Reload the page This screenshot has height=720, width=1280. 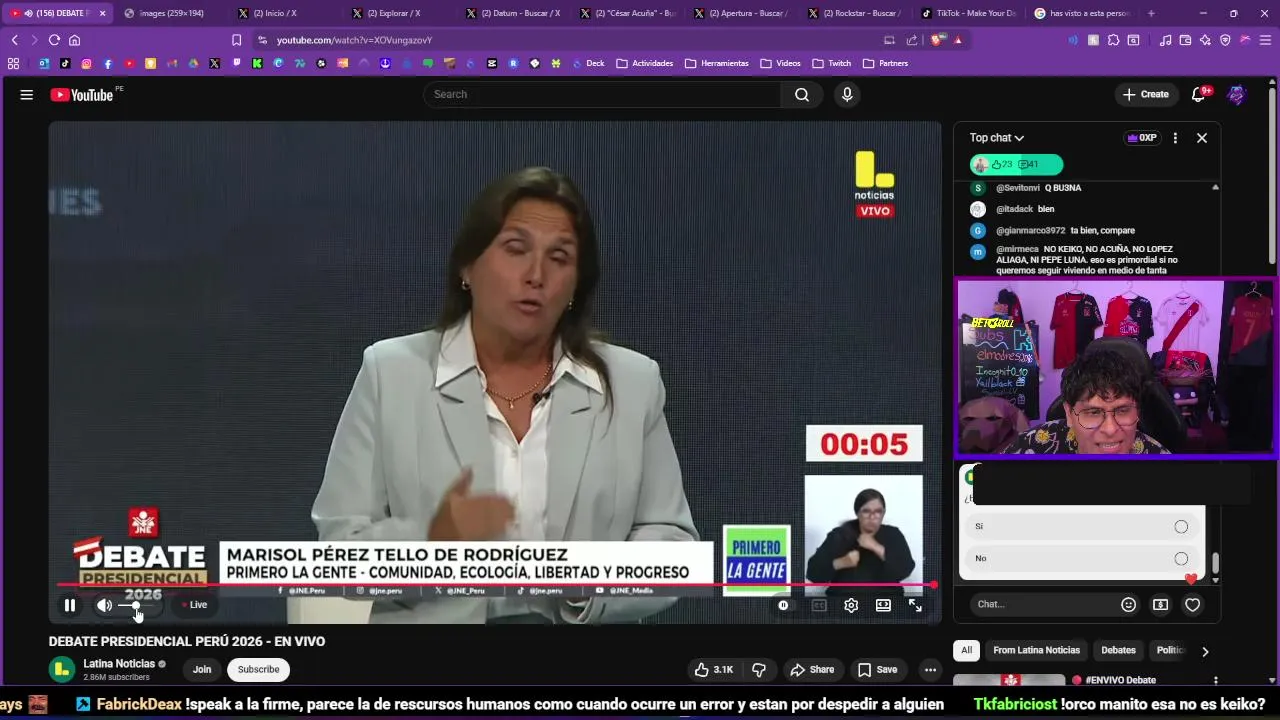tap(54, 40)
